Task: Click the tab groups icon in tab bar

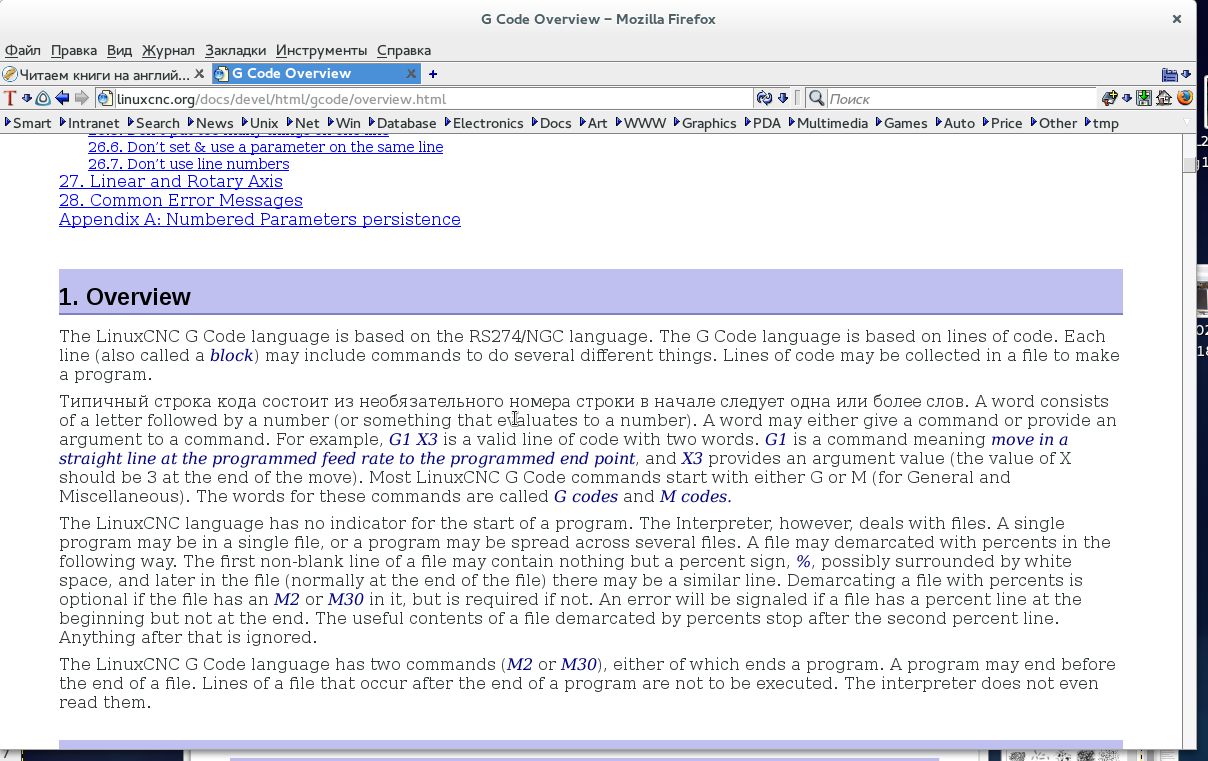Action: [1169, 74]
